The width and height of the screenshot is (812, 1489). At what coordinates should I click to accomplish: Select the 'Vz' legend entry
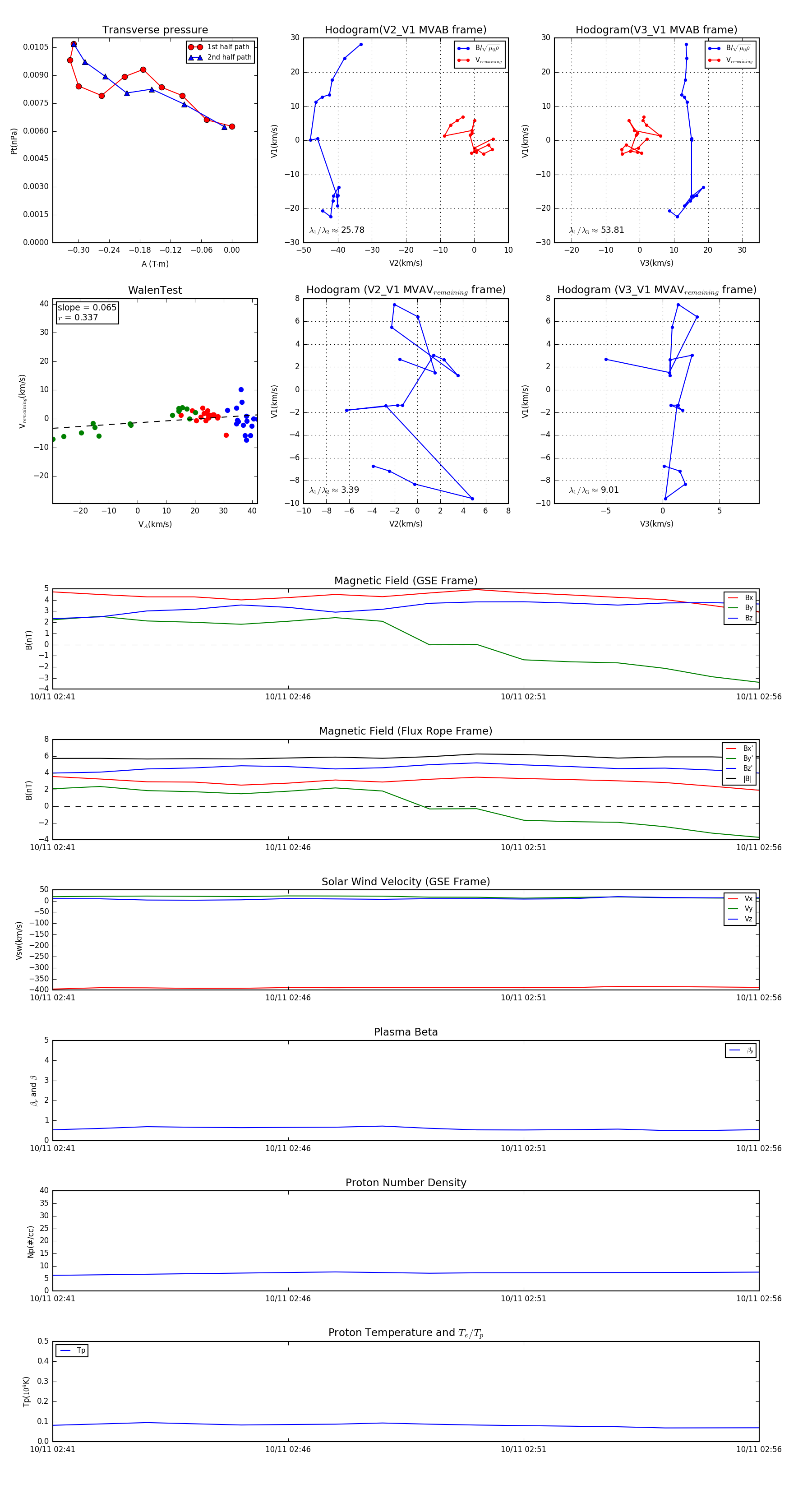740,919
